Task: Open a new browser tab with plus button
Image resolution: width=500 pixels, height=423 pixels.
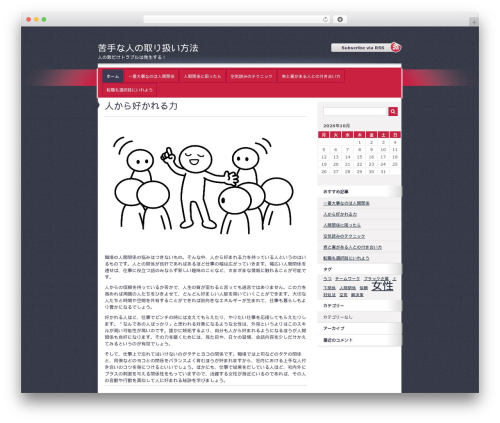Action: click(474, 22)
